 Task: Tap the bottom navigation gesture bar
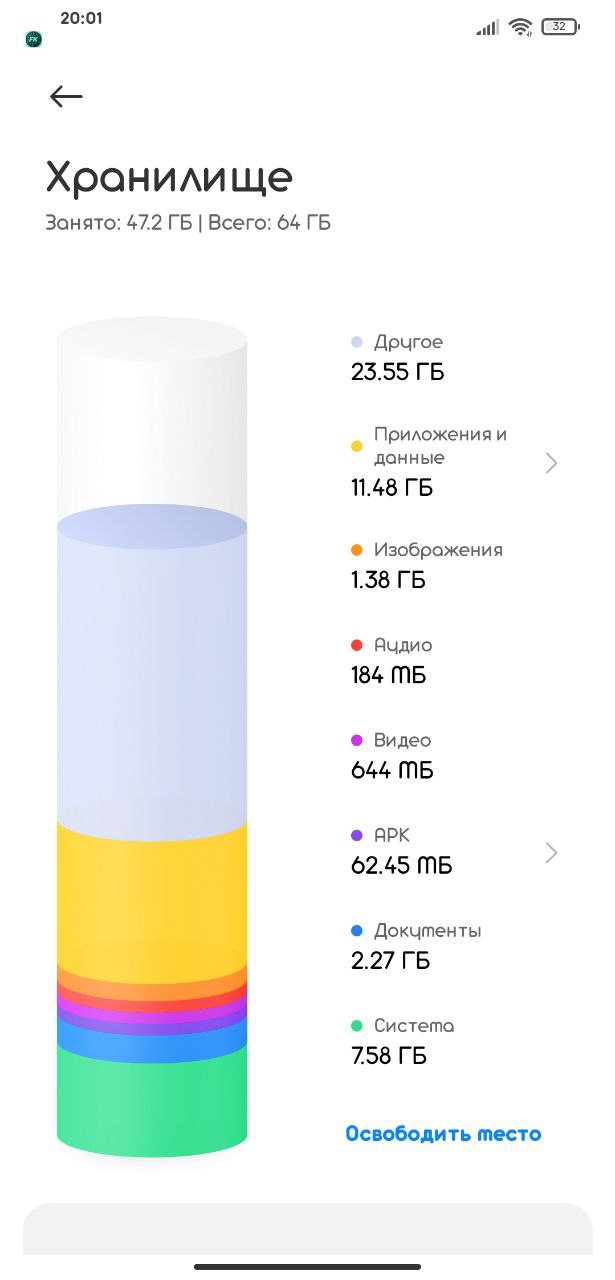[x=307, y=1266]
